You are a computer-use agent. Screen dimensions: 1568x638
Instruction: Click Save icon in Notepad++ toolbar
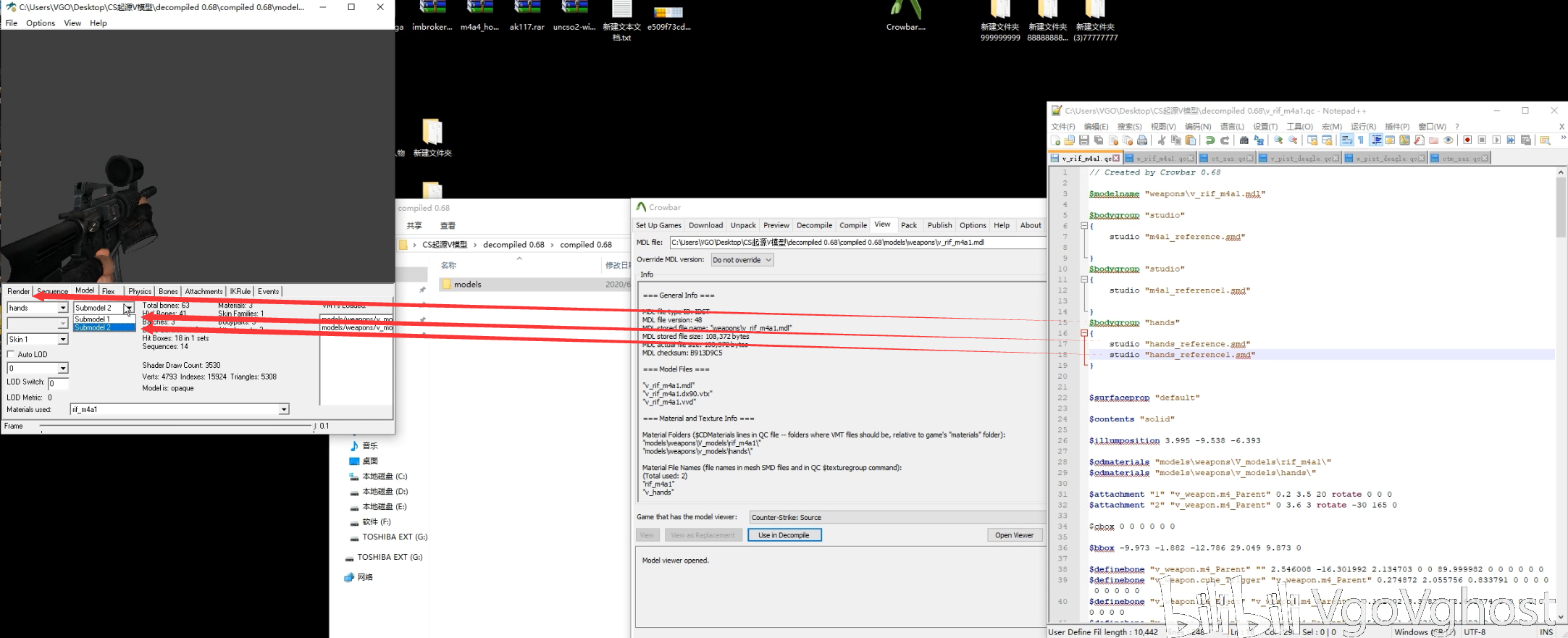[x=1084, y=140]
